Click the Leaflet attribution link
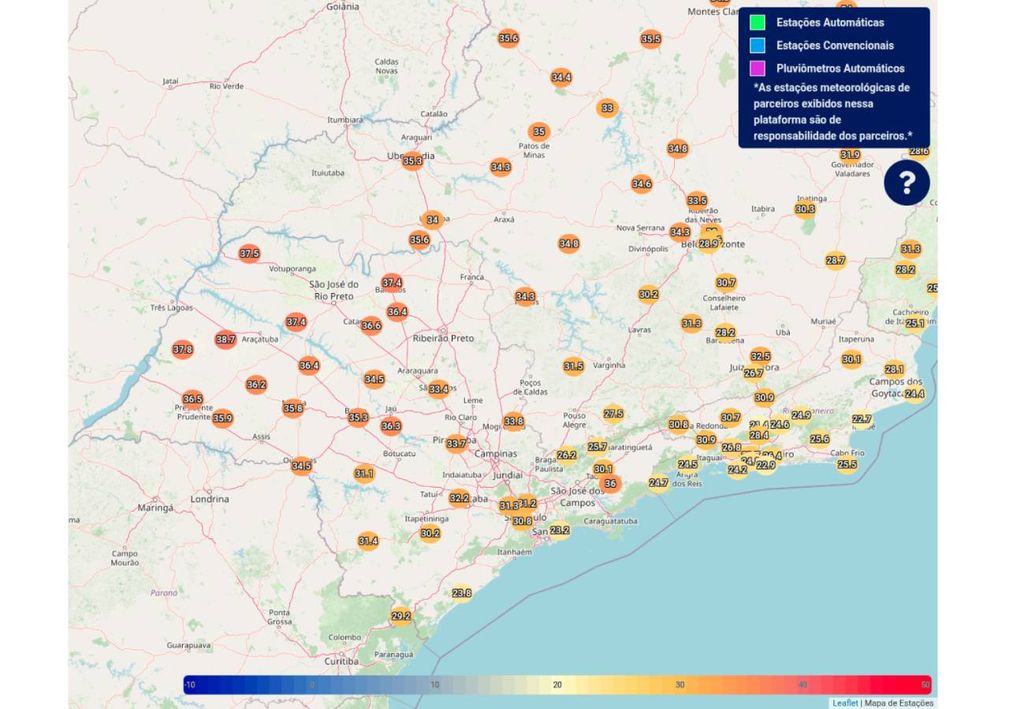The height and width of the screenshot is (709, 1024). point(845,702)
